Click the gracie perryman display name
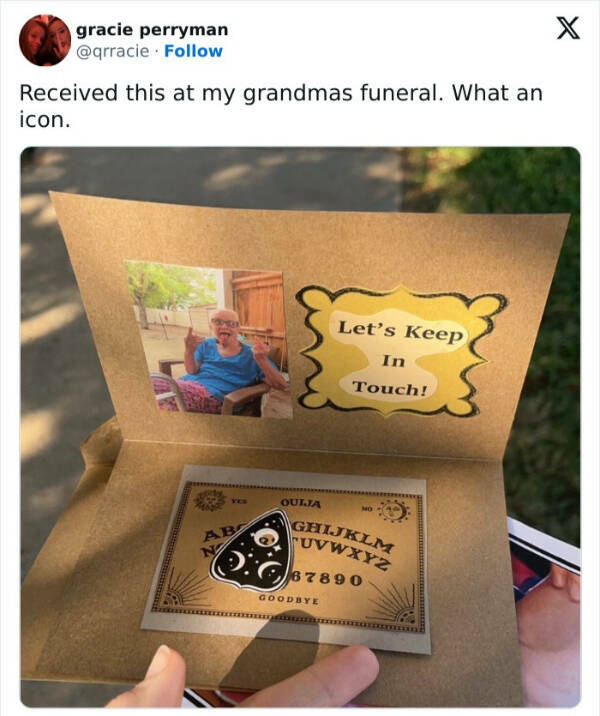The image size is (600, 716). pos(152,30)
